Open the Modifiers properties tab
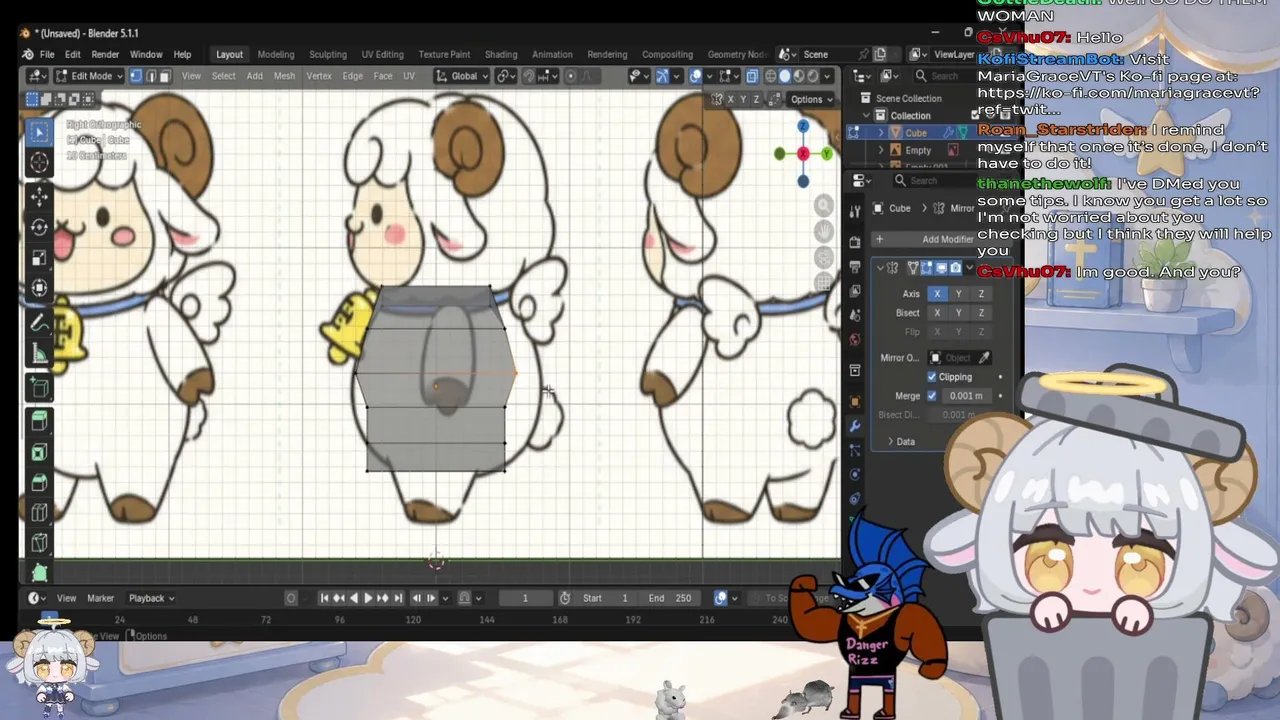1280x720 pixels. tap(855, 426)
